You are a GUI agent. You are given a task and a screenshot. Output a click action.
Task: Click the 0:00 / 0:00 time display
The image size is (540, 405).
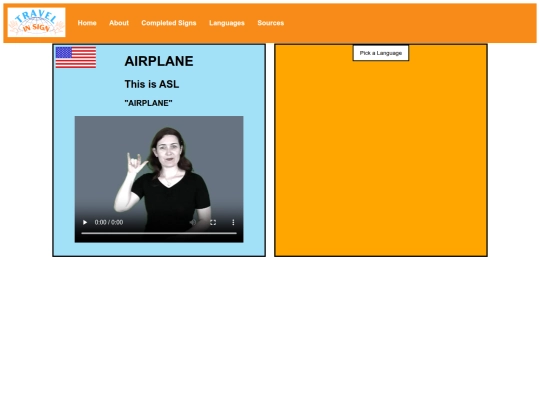[x=109, y=222]
